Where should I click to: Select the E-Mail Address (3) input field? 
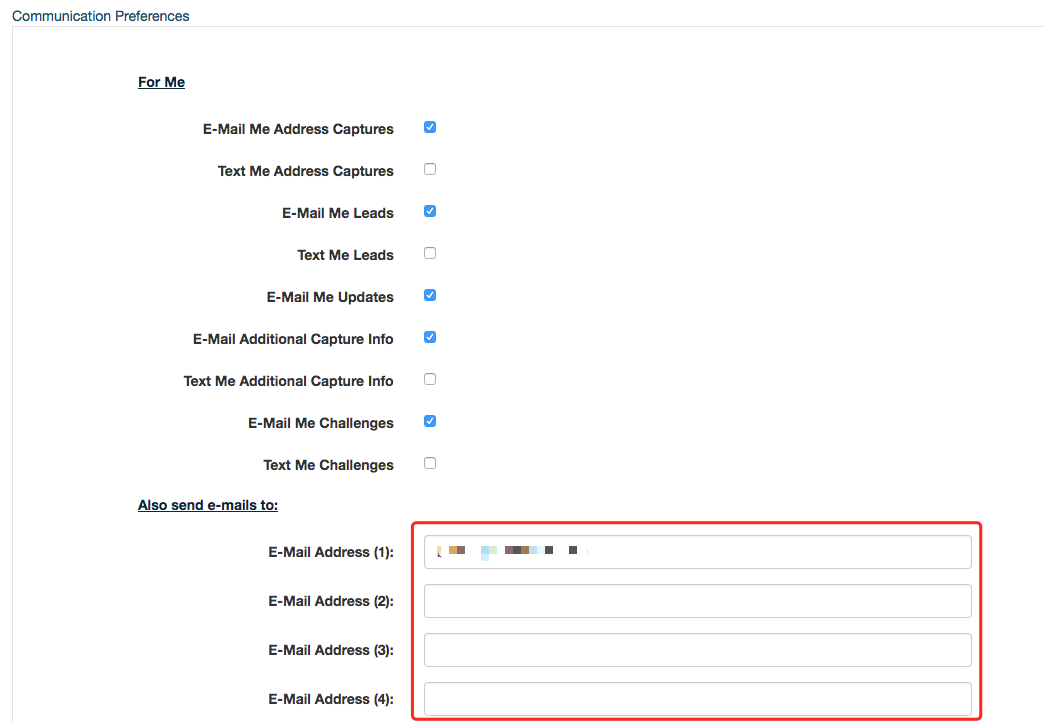pos(697,650)
